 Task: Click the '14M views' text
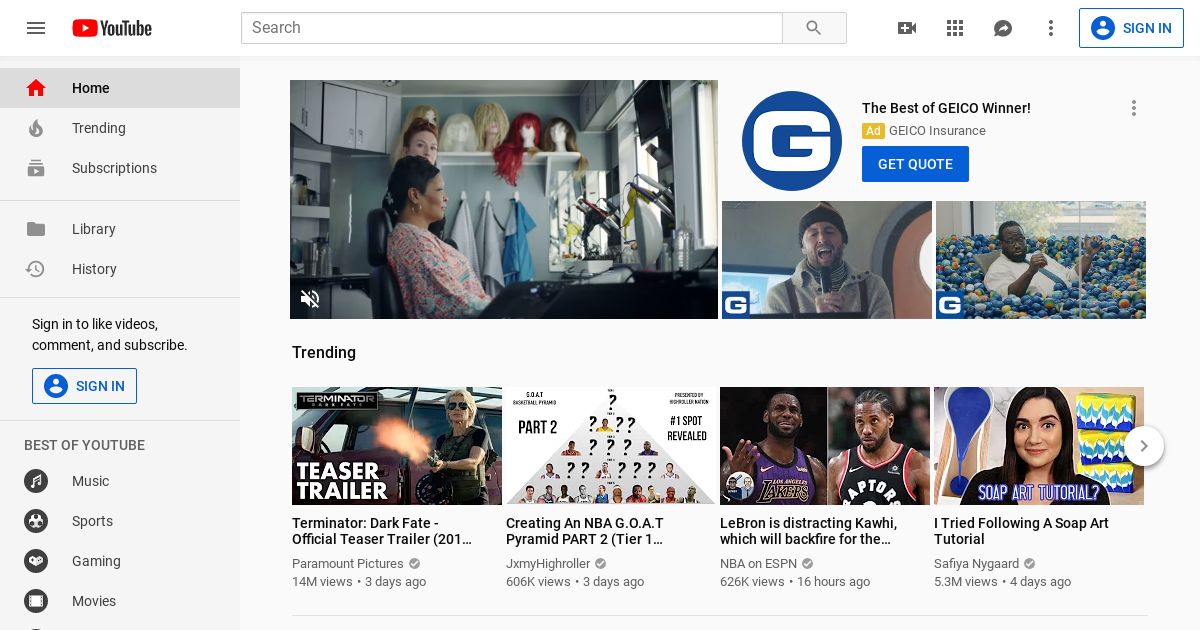322,582
